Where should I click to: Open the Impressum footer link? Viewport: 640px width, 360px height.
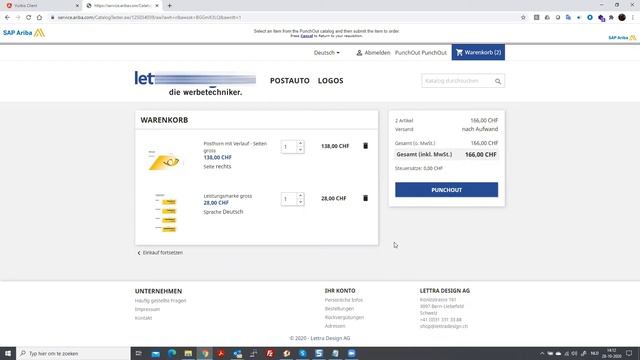click(x=147, y=309)
